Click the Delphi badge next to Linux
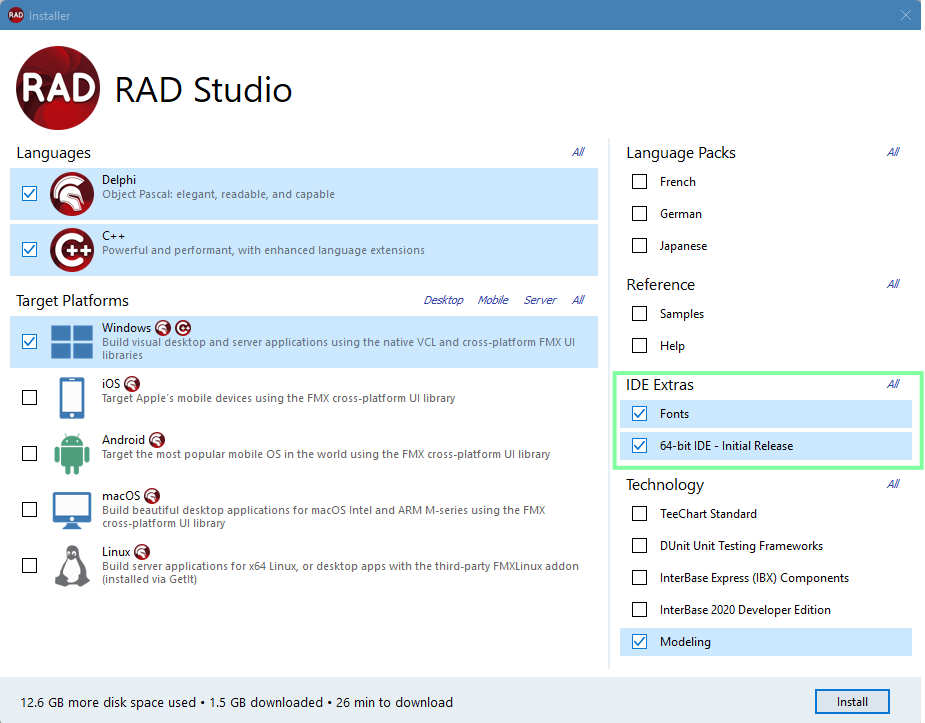The height and width of the screenshot is (723, 925). 142,552
